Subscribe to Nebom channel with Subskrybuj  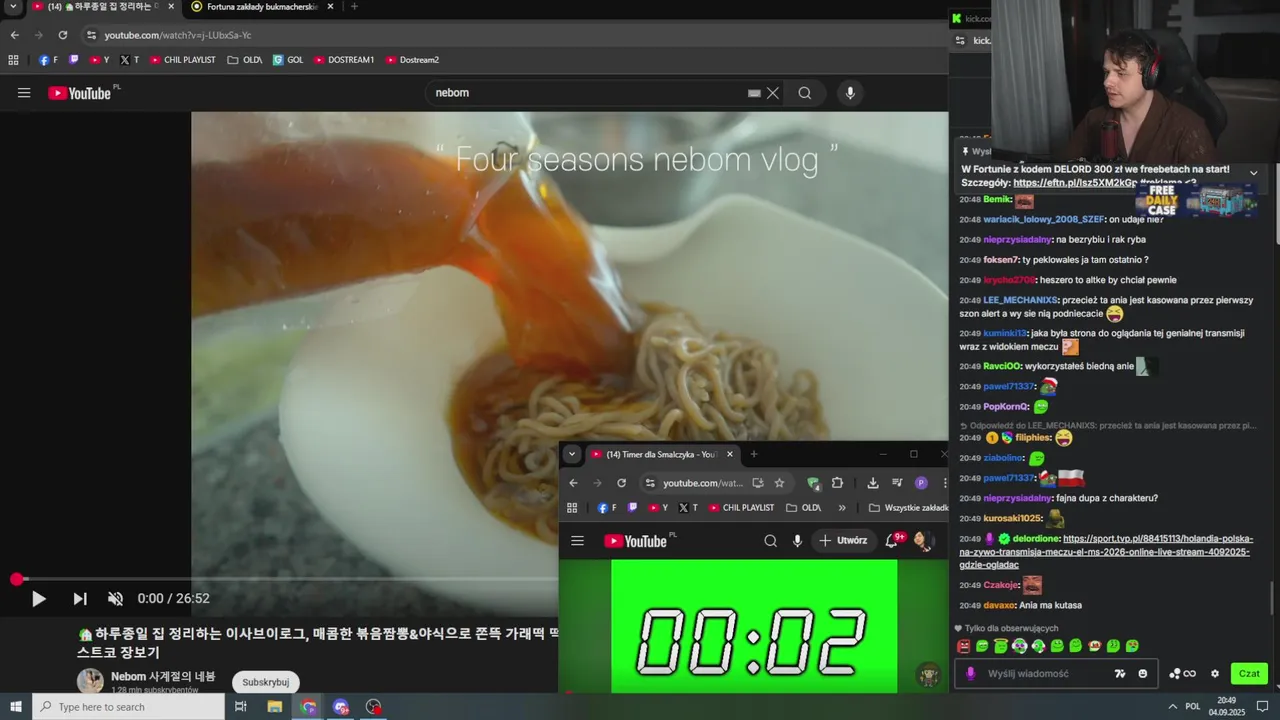[266, 682]
